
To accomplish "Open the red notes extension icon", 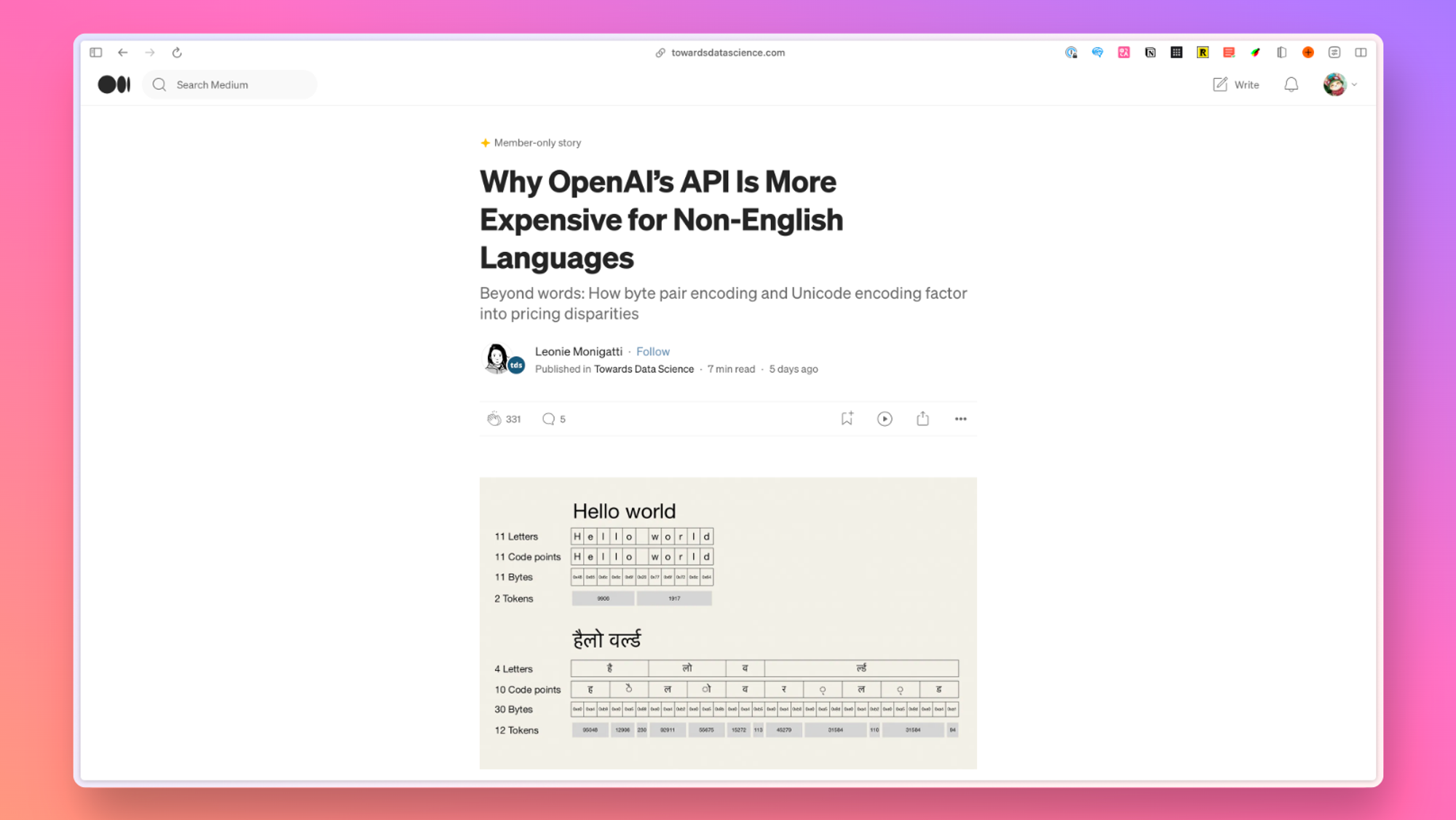I will coord(1229,52).
